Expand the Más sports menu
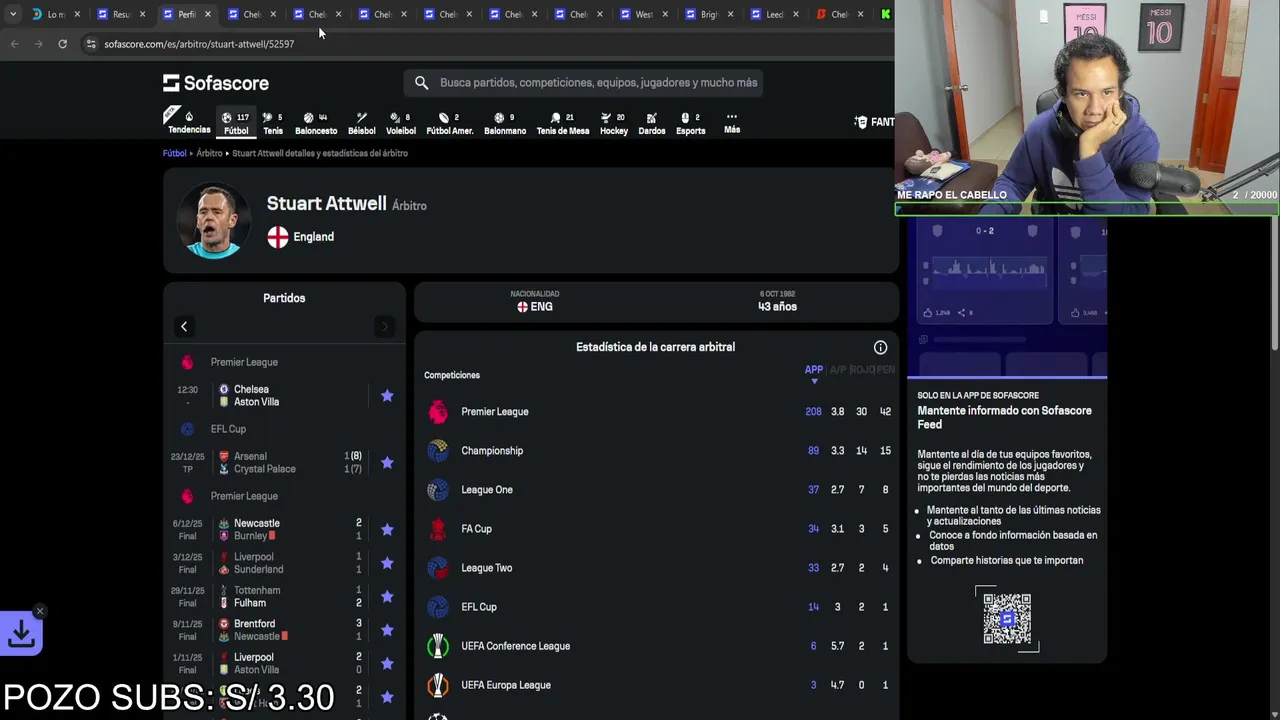1280x720 pixels. pyautogui.click(x=732, y=122)
